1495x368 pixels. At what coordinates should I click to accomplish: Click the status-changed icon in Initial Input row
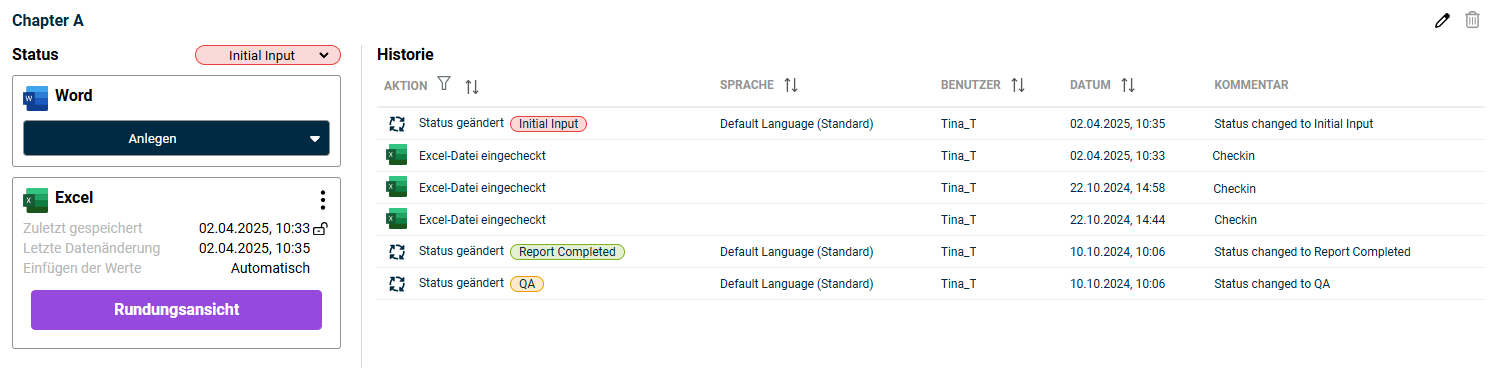click(397, 124)
